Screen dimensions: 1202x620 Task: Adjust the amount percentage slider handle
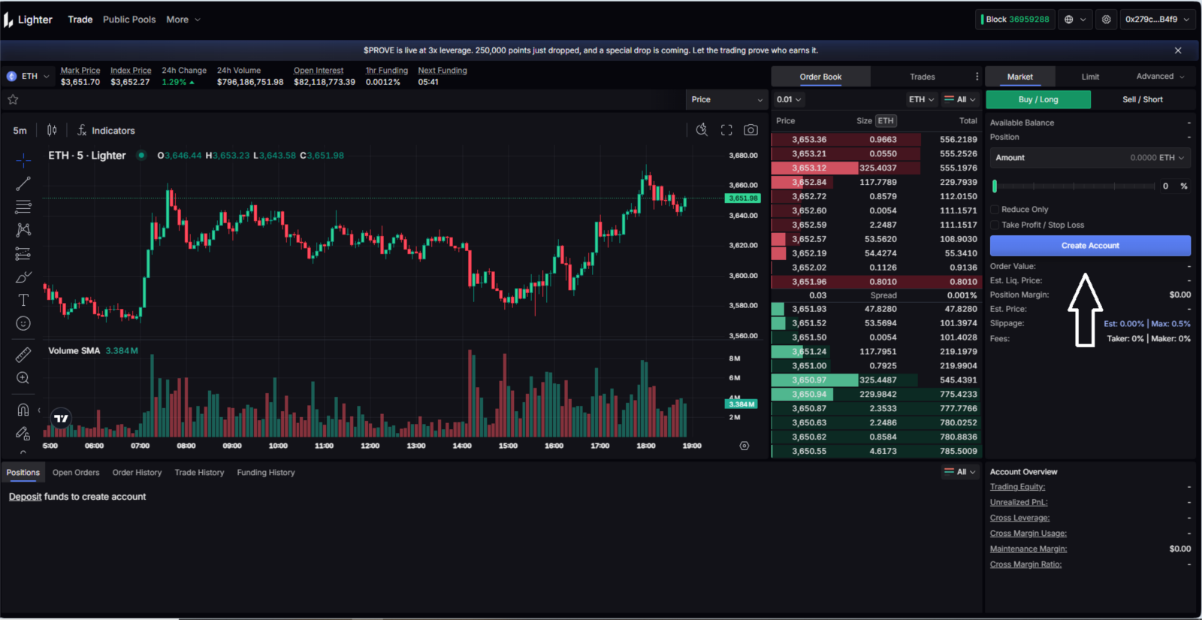tap(995, 186)
